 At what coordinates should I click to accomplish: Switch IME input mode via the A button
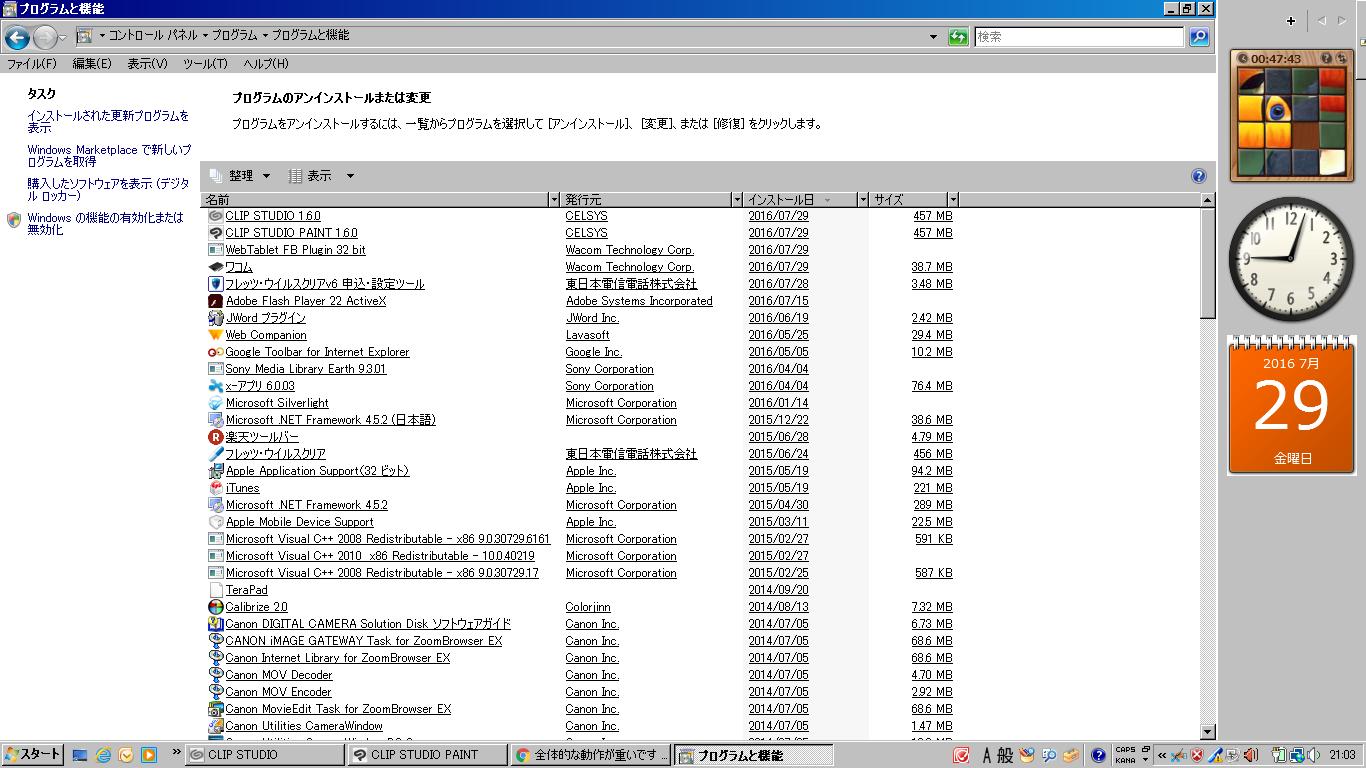pos(987,755)
